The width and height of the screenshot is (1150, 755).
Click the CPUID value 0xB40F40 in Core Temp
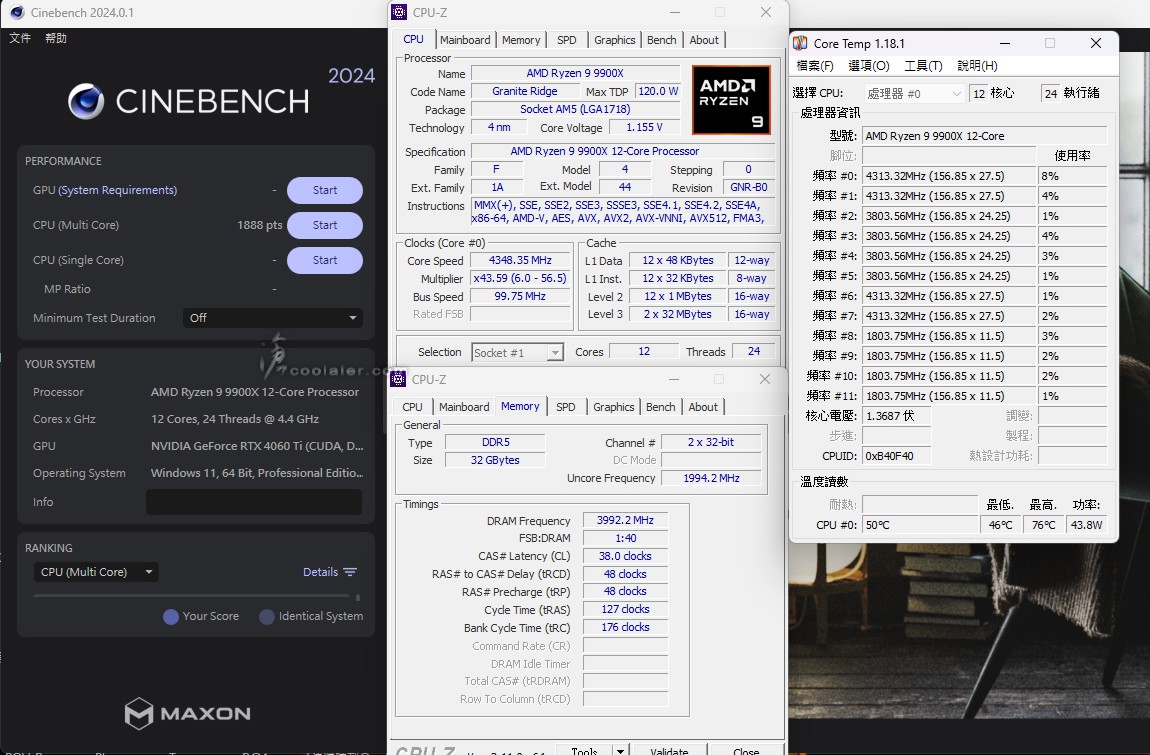click(x=897, y=456)
